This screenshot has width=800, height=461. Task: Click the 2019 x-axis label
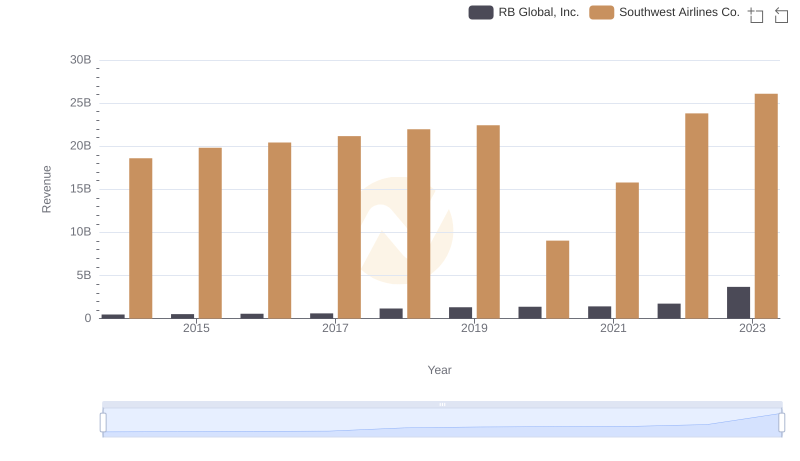click(x=474, y=328)
